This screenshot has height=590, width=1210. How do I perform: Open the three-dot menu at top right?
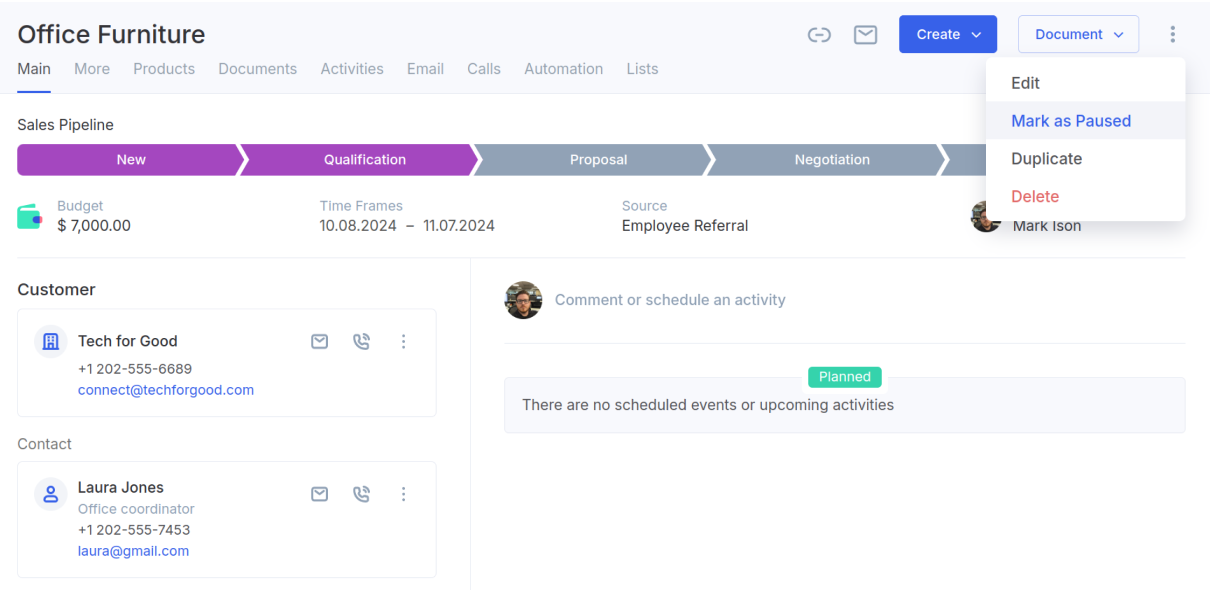point(1172,35)
